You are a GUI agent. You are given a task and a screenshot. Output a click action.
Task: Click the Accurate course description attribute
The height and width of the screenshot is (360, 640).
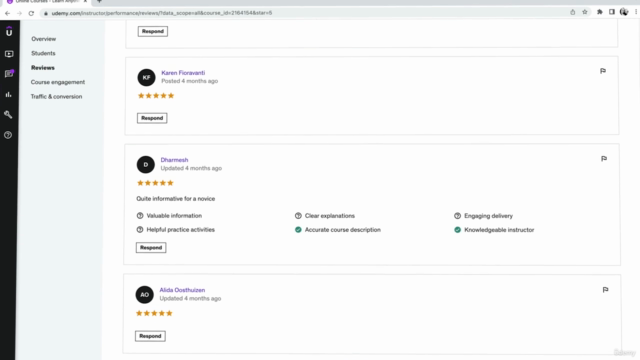(338, 230)
